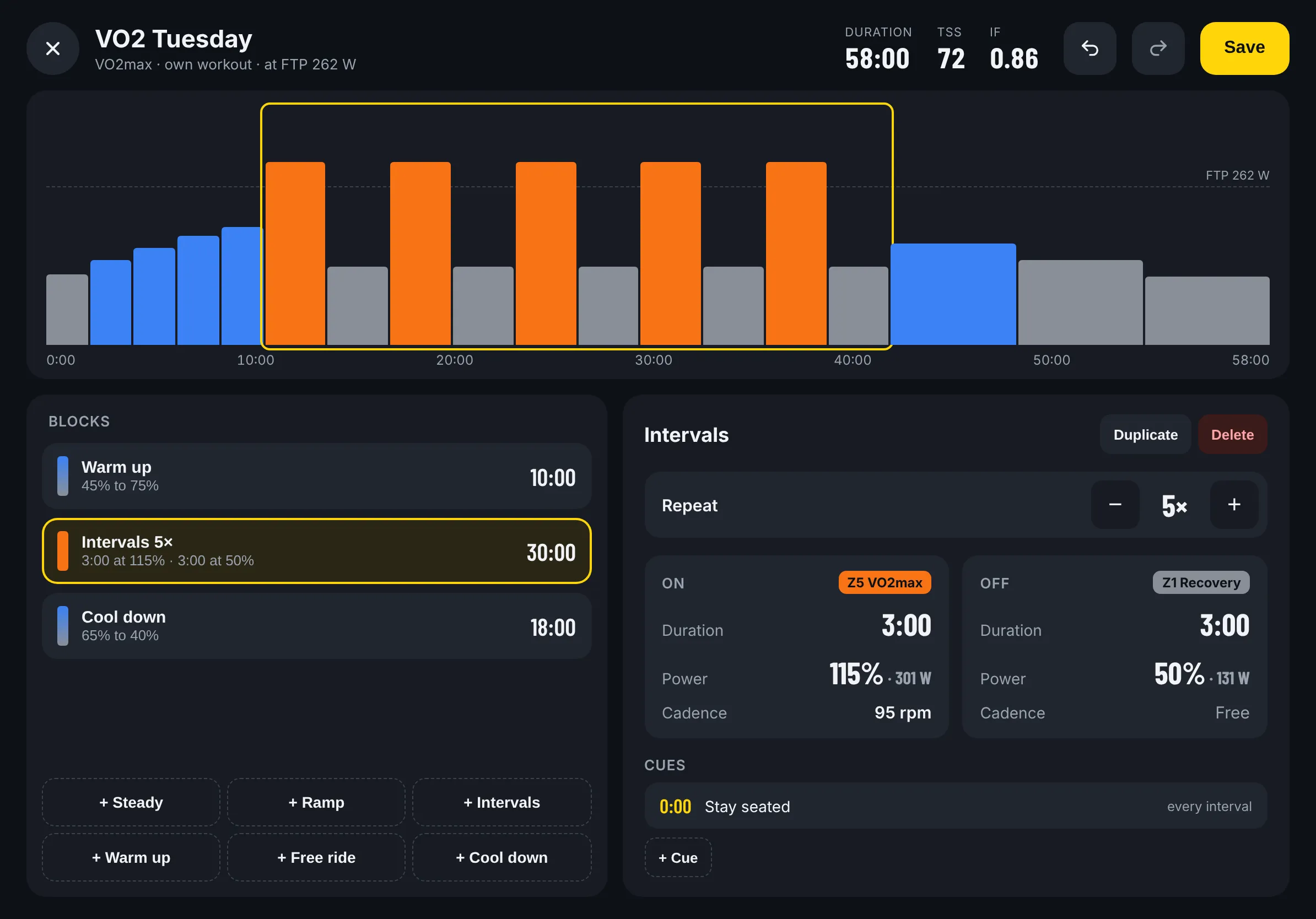Select the Intervals 5× block row
Screen dimensions: 1316x919
tap(316, 551)
